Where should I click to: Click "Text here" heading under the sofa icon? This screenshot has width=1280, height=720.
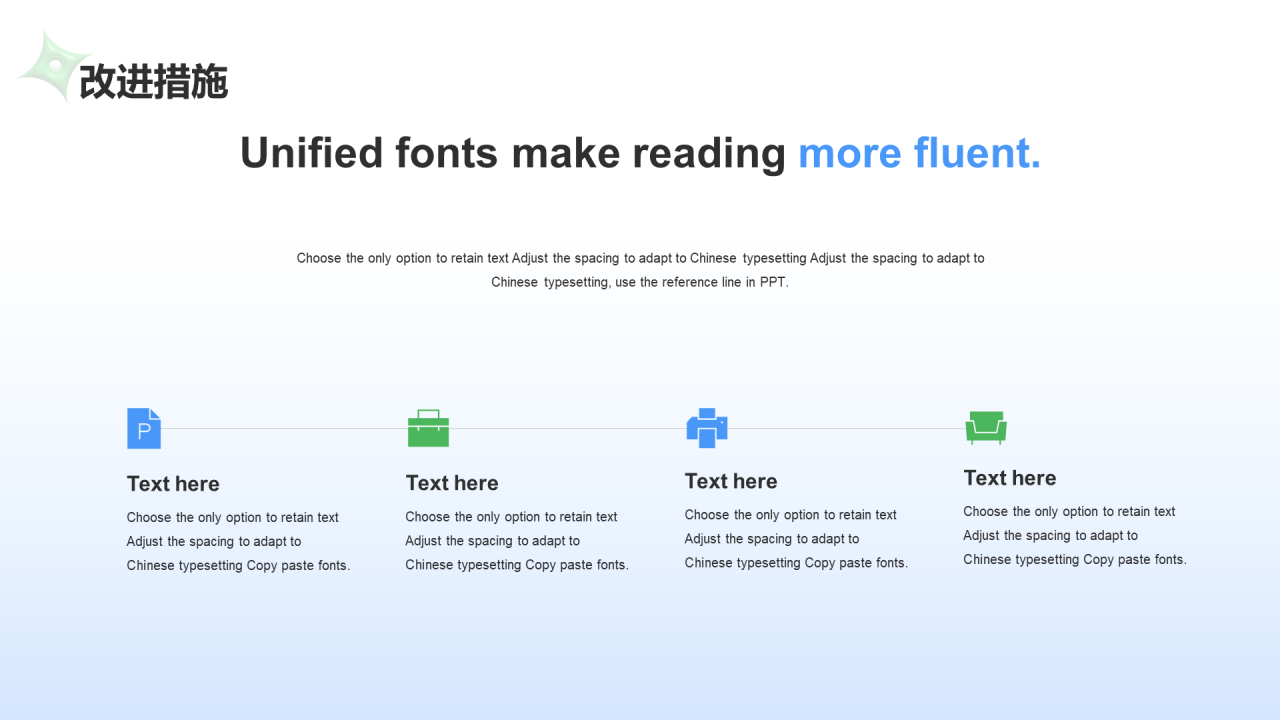point(1010,478)
